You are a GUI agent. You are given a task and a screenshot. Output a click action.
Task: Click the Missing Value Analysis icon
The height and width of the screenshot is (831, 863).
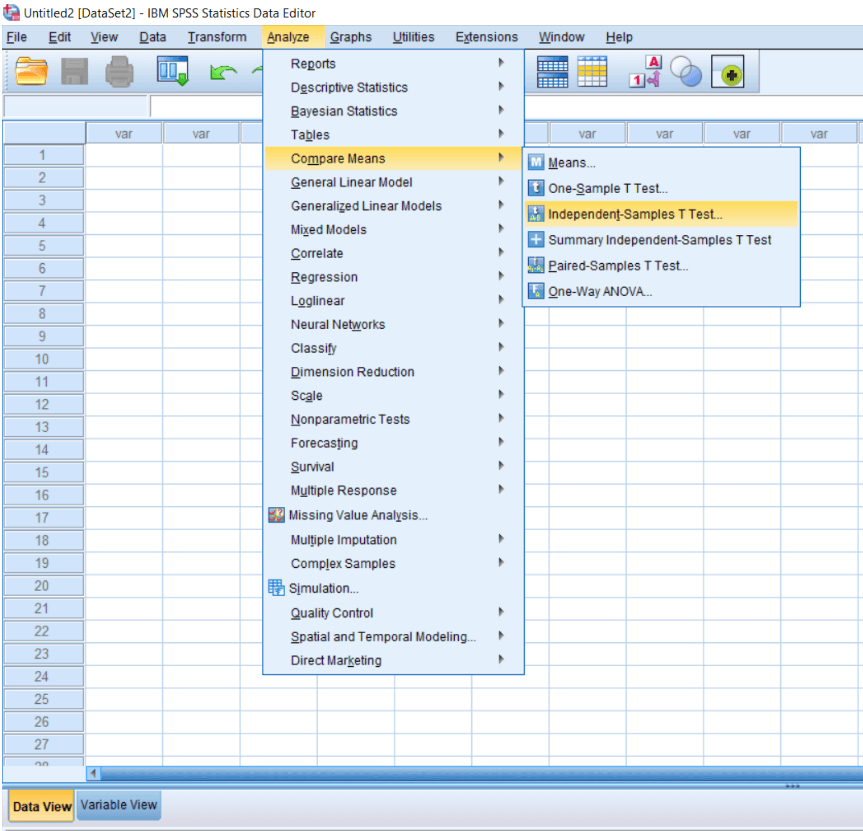tap(276, 515)
